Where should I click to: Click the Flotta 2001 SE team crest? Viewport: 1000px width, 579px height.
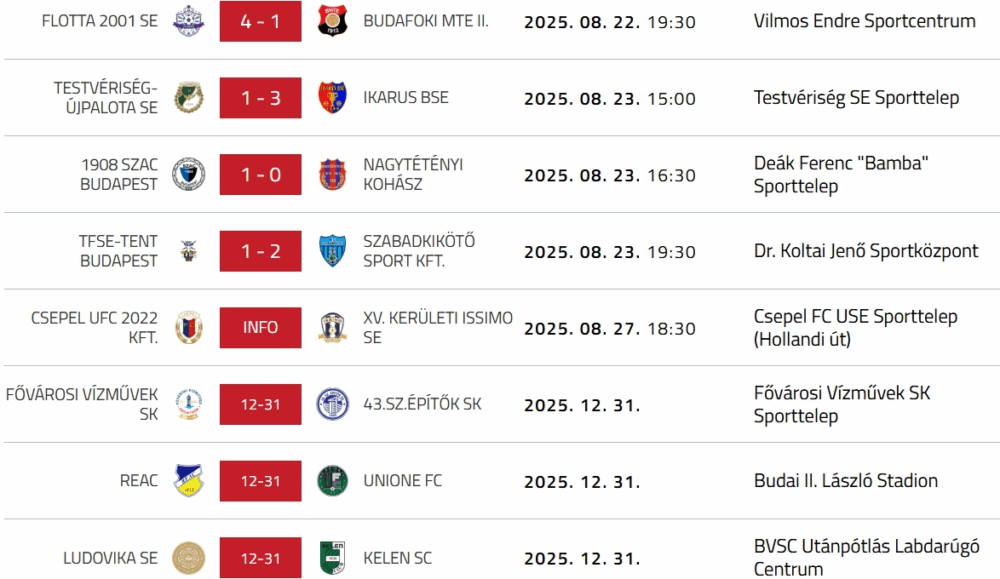(x=187, y=21)
